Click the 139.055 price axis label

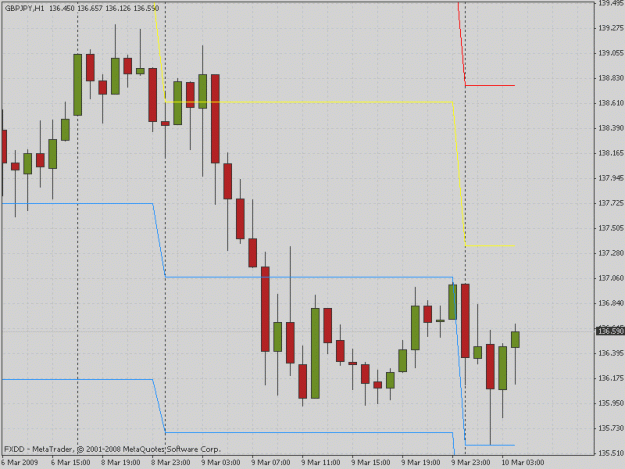tap(611, 53)
